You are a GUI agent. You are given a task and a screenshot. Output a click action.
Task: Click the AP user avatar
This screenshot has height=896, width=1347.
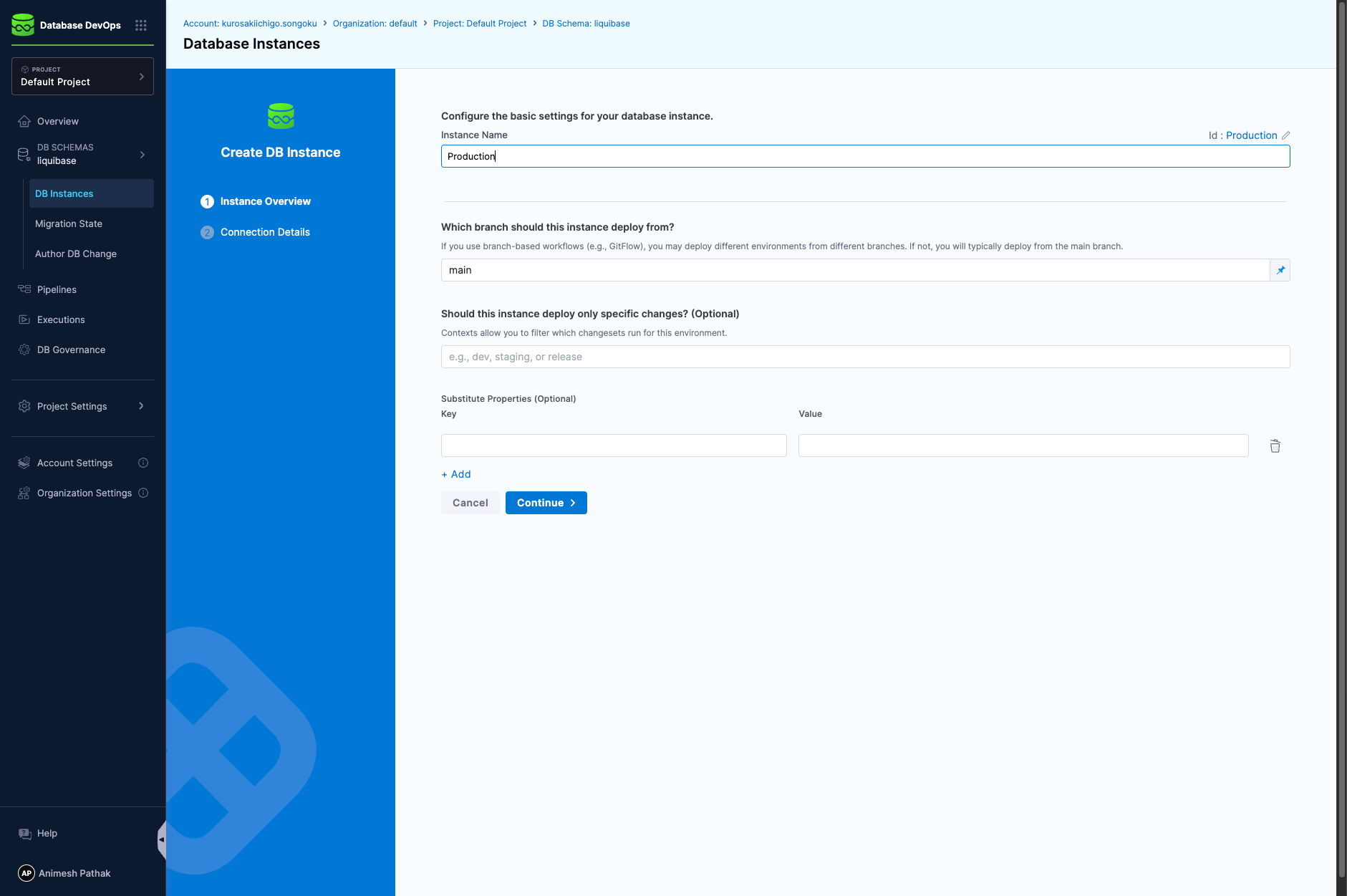[26, 873]
